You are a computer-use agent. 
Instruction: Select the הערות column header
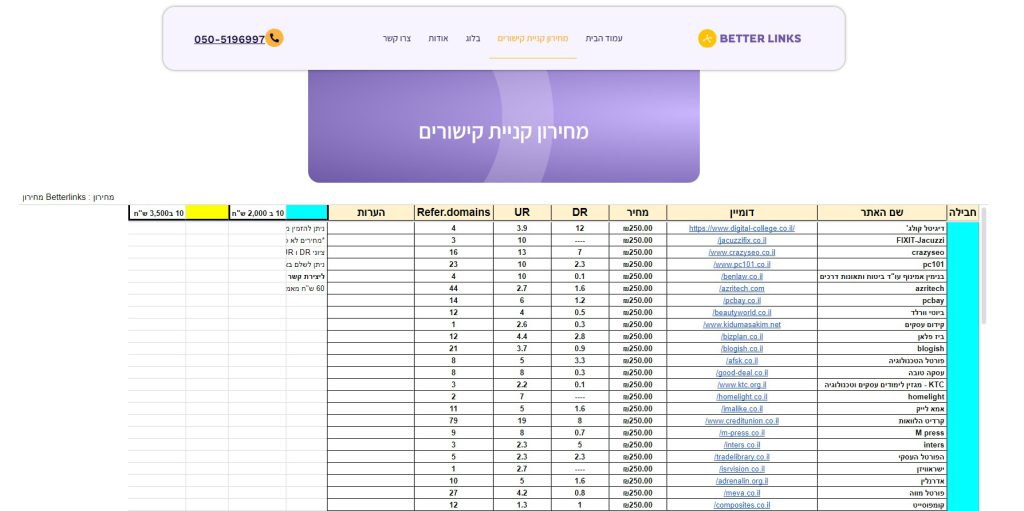point(370,213)
